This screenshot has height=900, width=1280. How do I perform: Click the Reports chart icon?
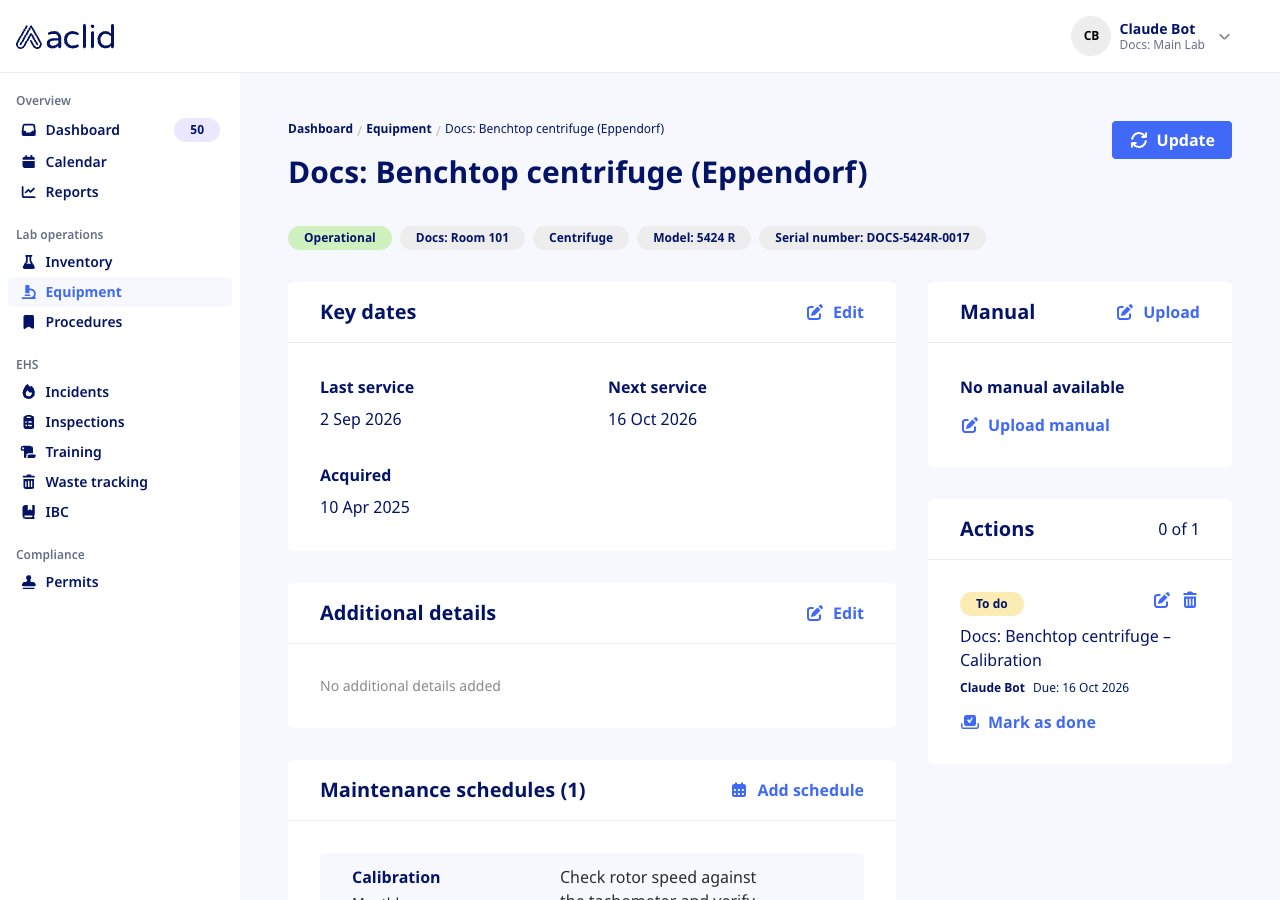(x=29, y=192)
